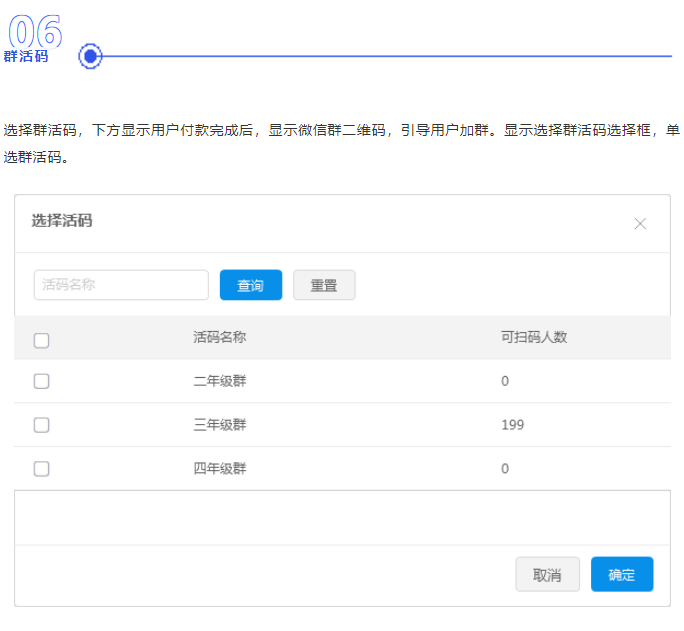684x631 pixels.
Task: Click the outlined 06 section number
Action: point(35,31)
